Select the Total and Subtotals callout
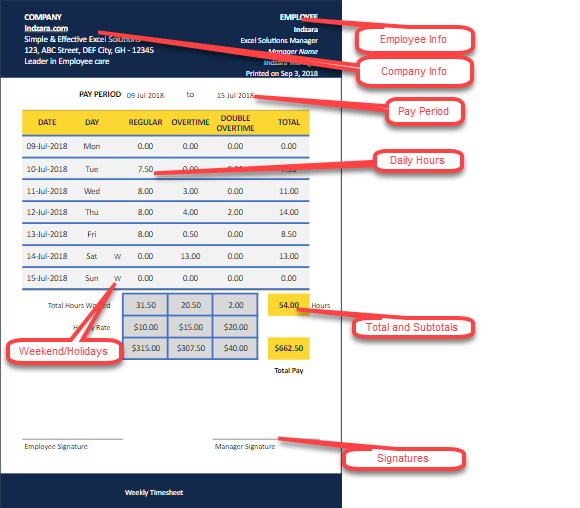The image size is (580, 508). click(412, 327)
